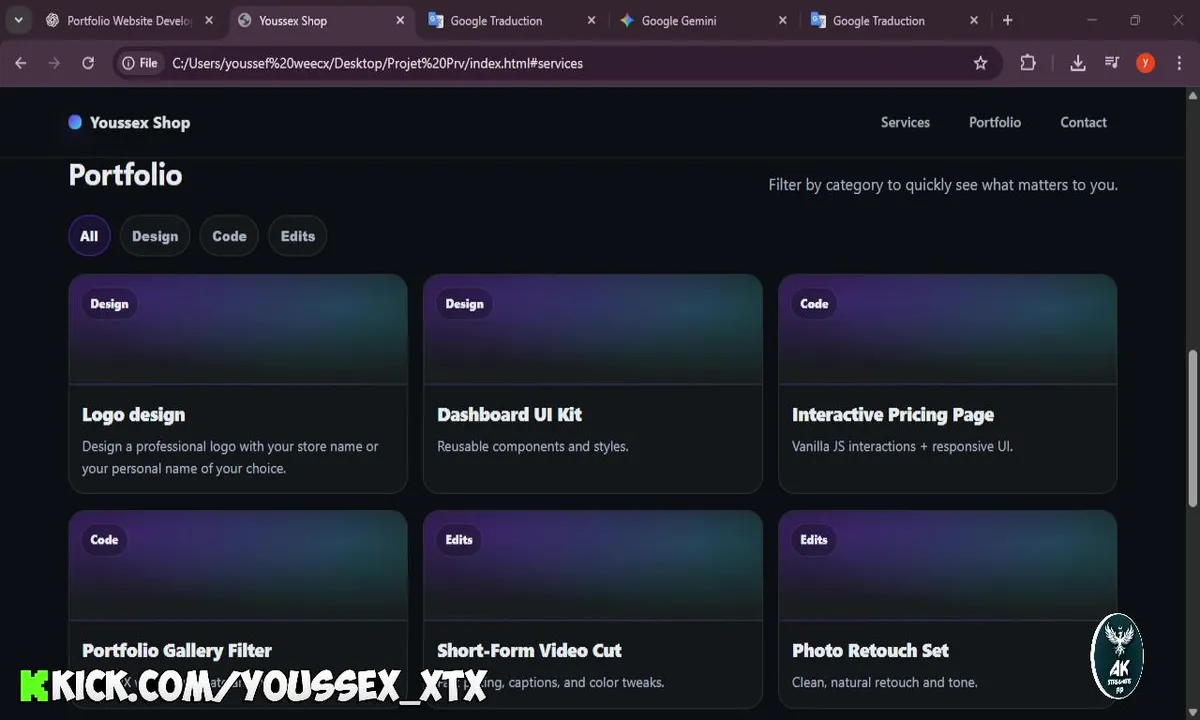Filter portfolio by Code
1200x720 pixels.
click(x=229, y=236)
